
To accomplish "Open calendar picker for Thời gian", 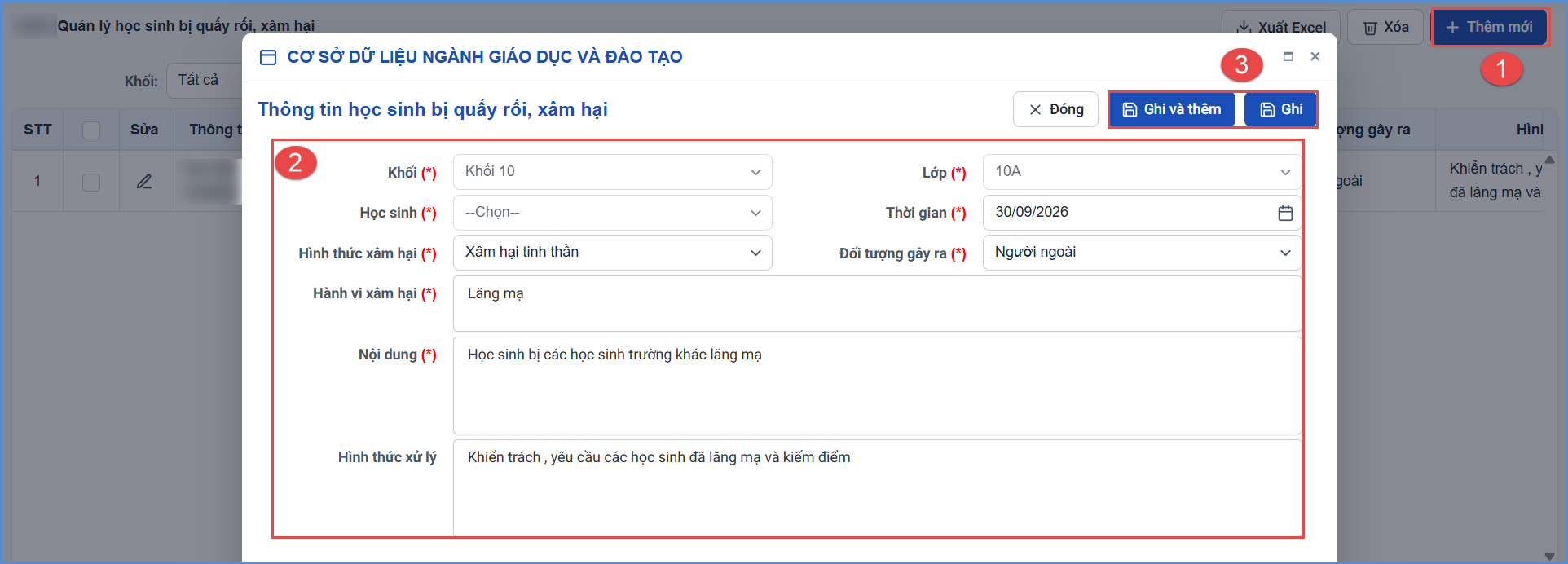I will pyautogui.click(x=1285, y=213).
